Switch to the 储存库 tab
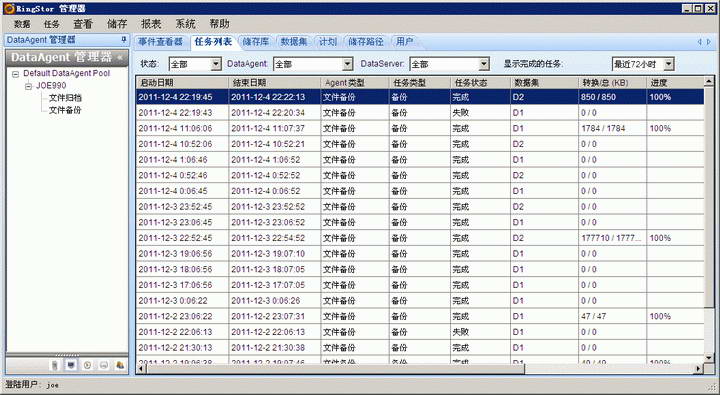Viewport: 720px width, 395px height. 256,42
